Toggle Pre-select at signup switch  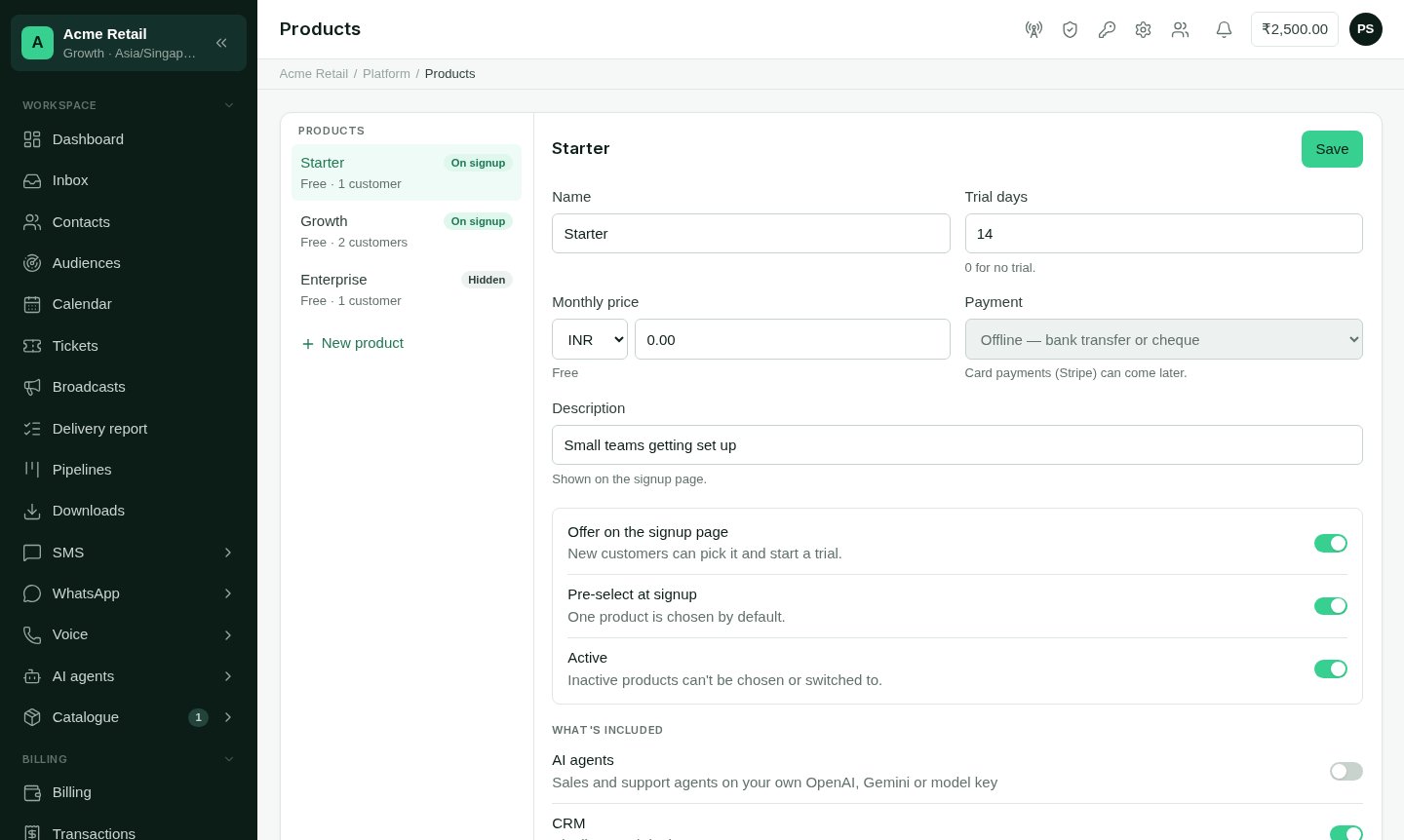point(1330,606)
